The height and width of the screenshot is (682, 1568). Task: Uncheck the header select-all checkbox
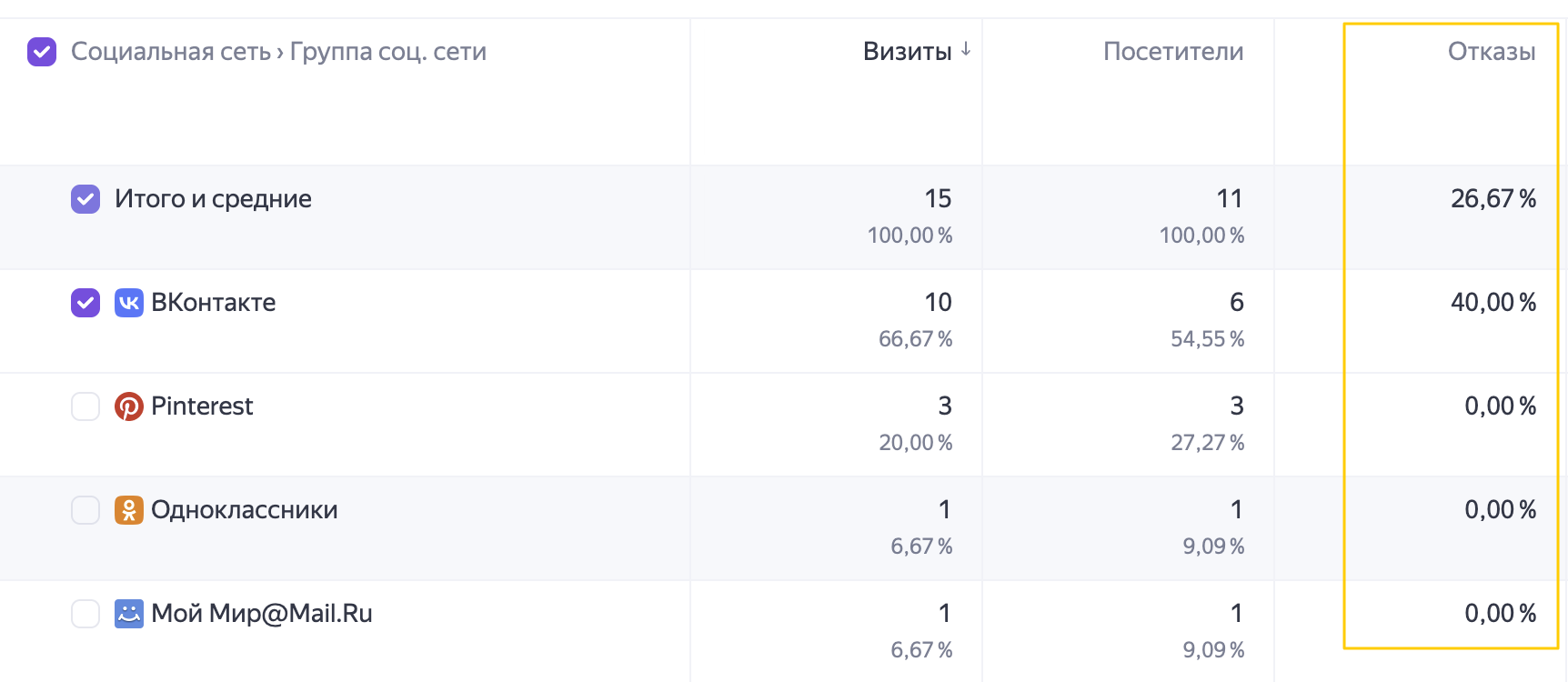point(42,52)
